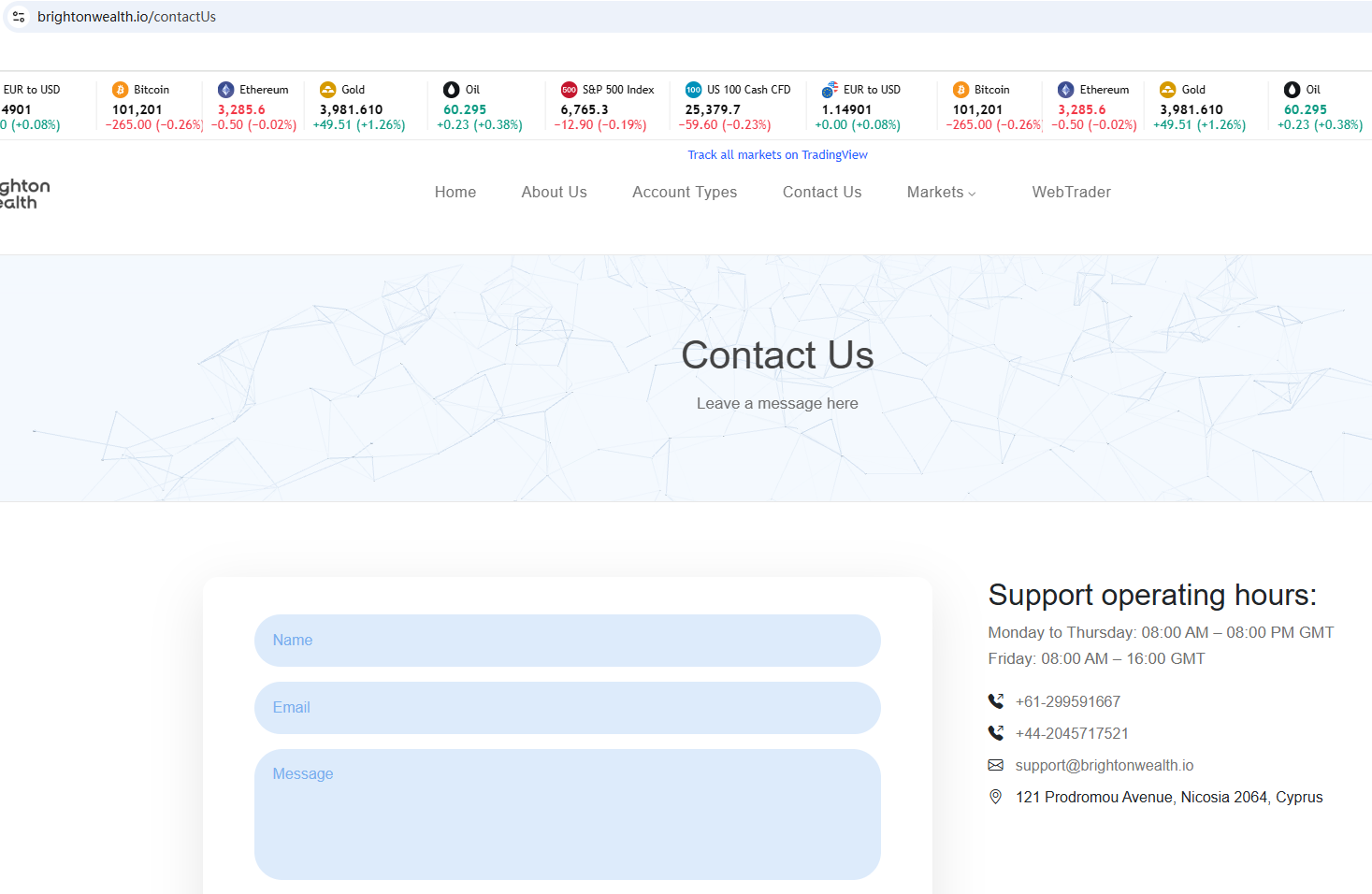The image size is (1372, 894).
Task: Click the support@brightonwealth.io email link
Action: pos(1104,765)
